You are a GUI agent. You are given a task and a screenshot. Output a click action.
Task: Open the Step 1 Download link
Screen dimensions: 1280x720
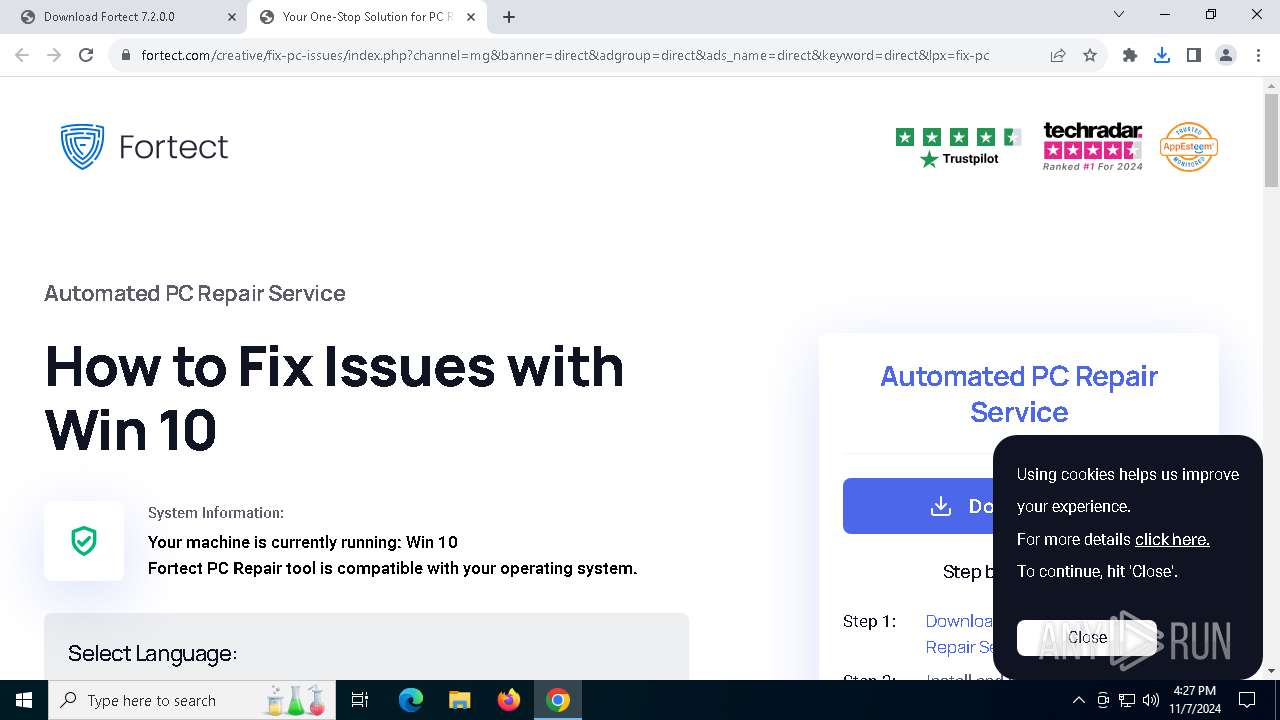(x=959, y=634)
